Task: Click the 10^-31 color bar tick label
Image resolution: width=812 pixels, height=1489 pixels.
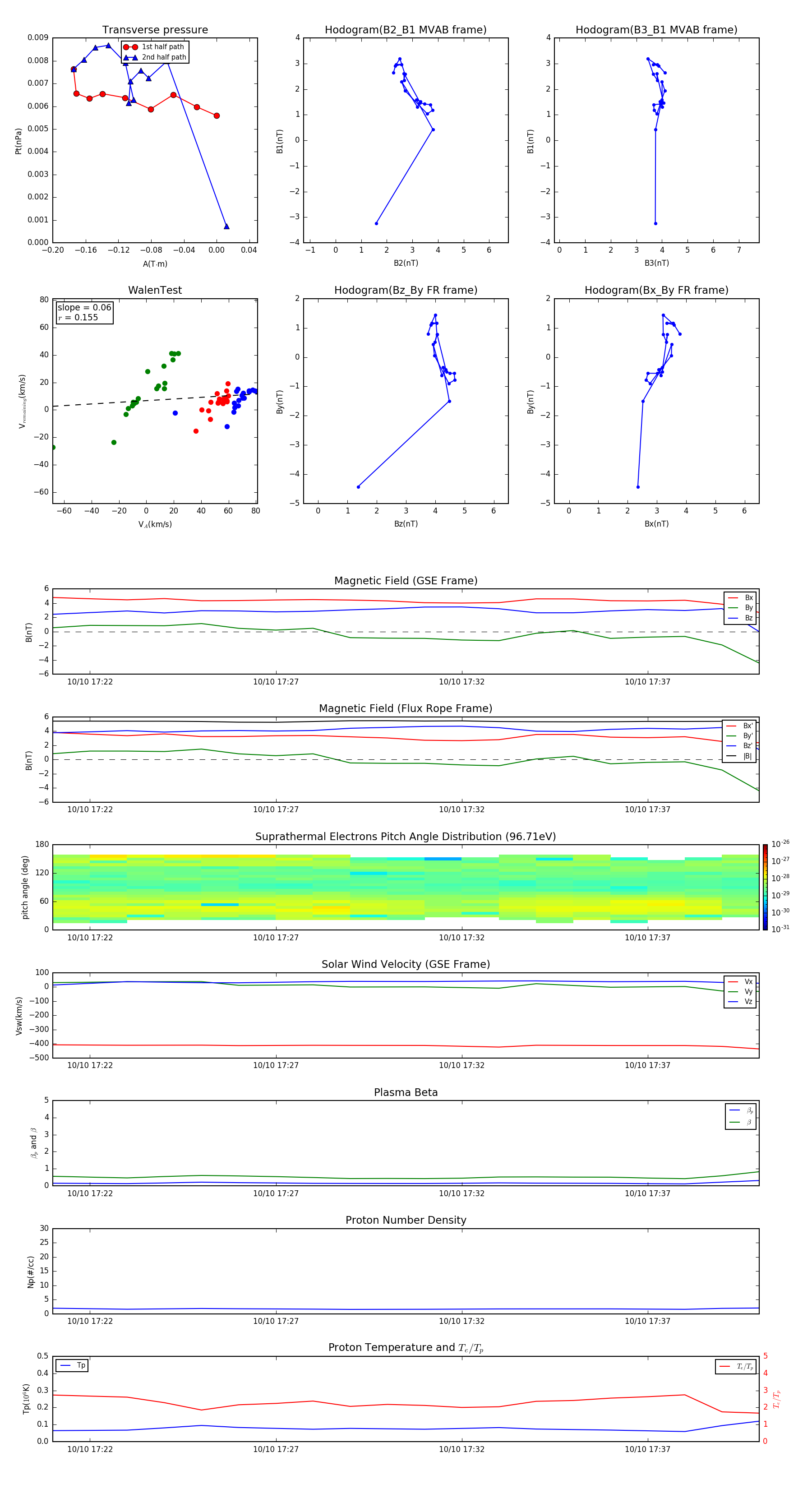Action: [x=780, y=929]
